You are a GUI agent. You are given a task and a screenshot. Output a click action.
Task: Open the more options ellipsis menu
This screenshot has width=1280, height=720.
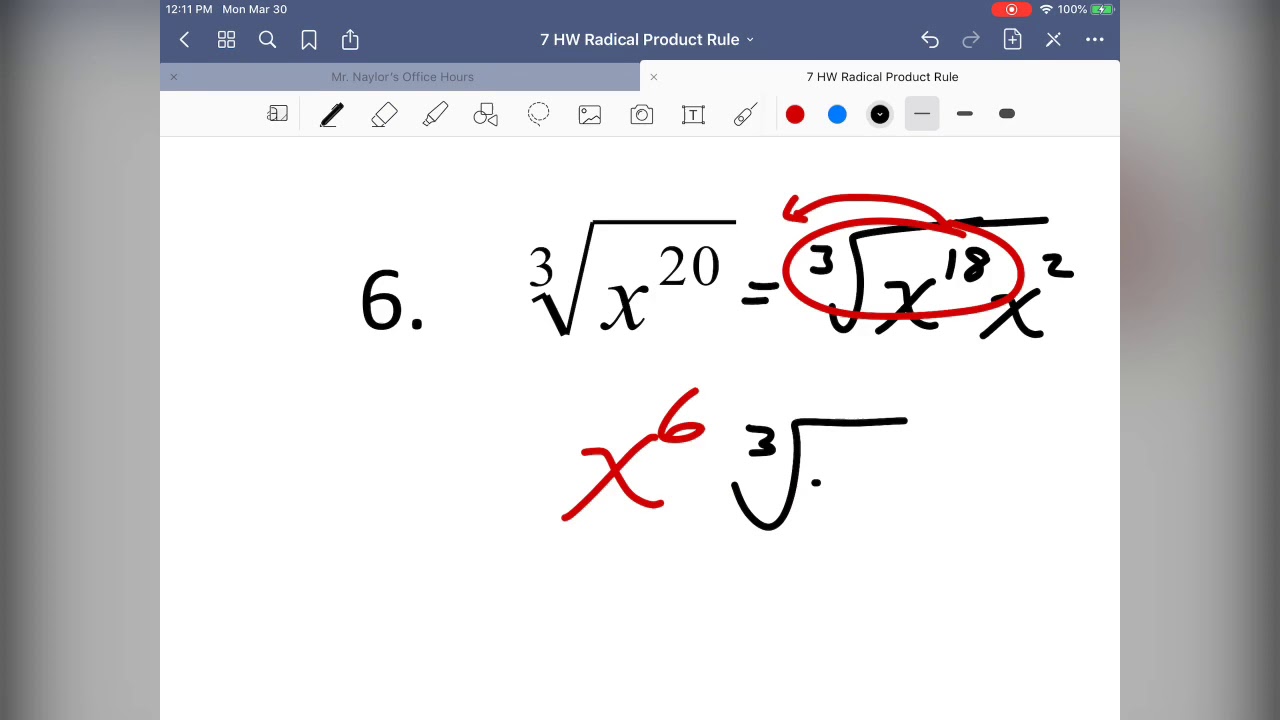(x=1095, y=40)
